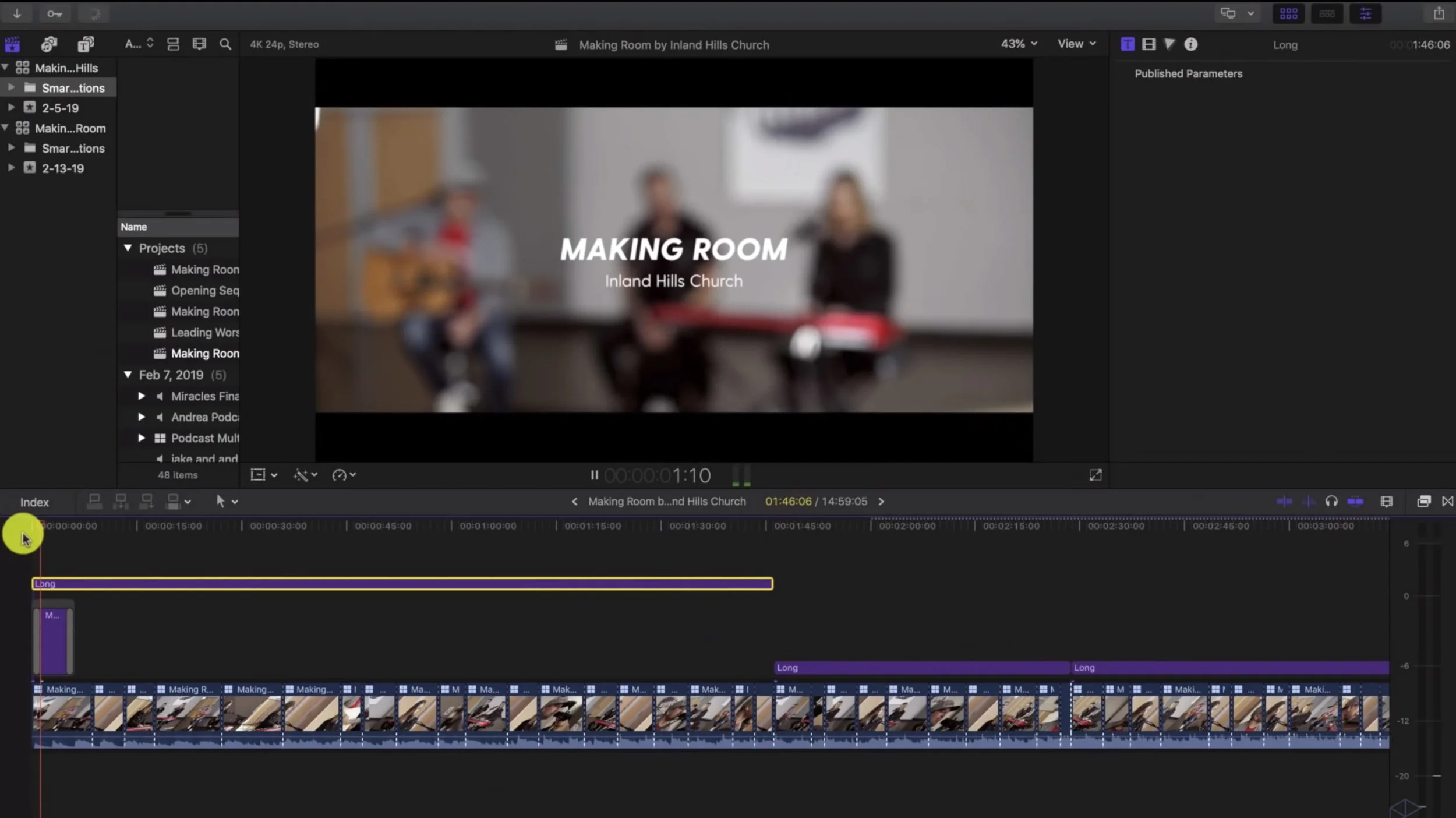Toggle audio skimming button
Image resolution: width=1456 pixels, height=818 pixels.
1309,502
